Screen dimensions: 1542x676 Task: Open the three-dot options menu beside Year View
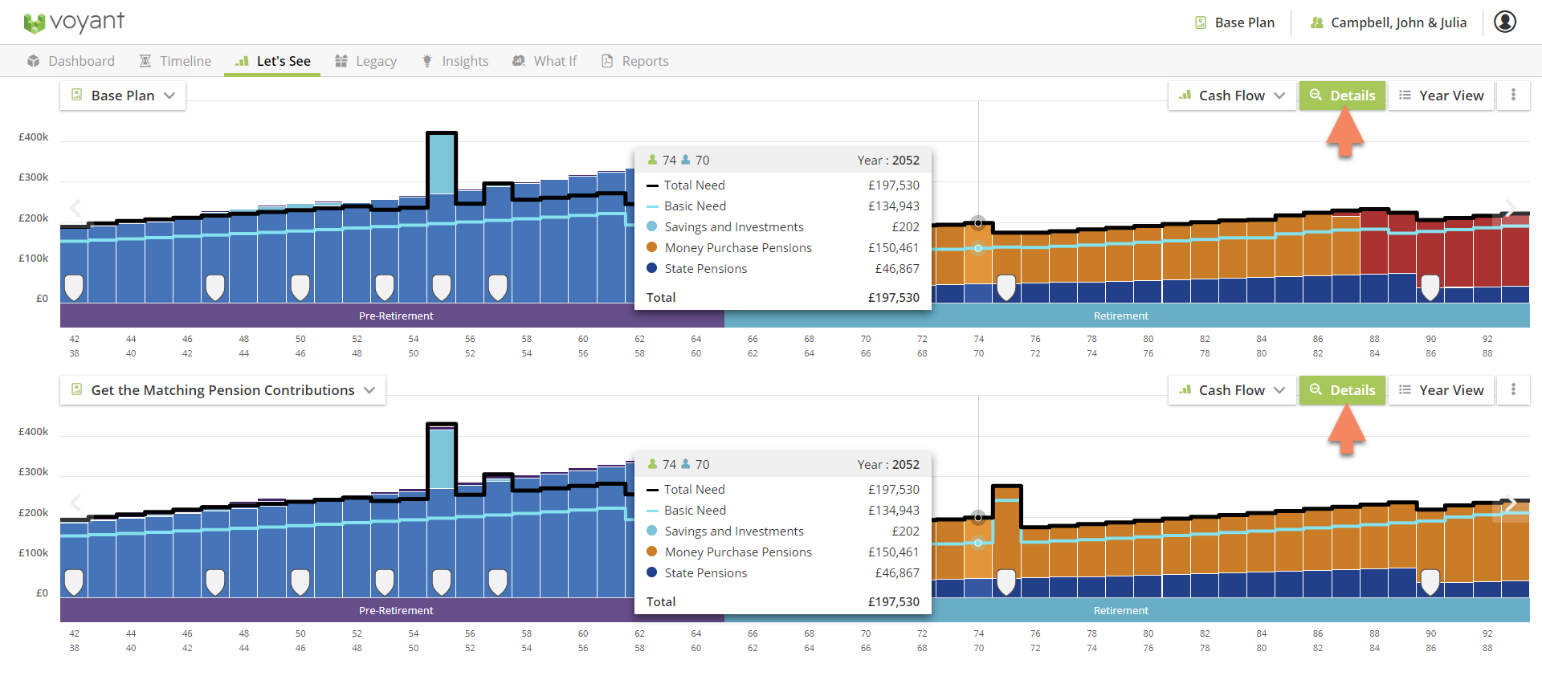[1513, 95]
